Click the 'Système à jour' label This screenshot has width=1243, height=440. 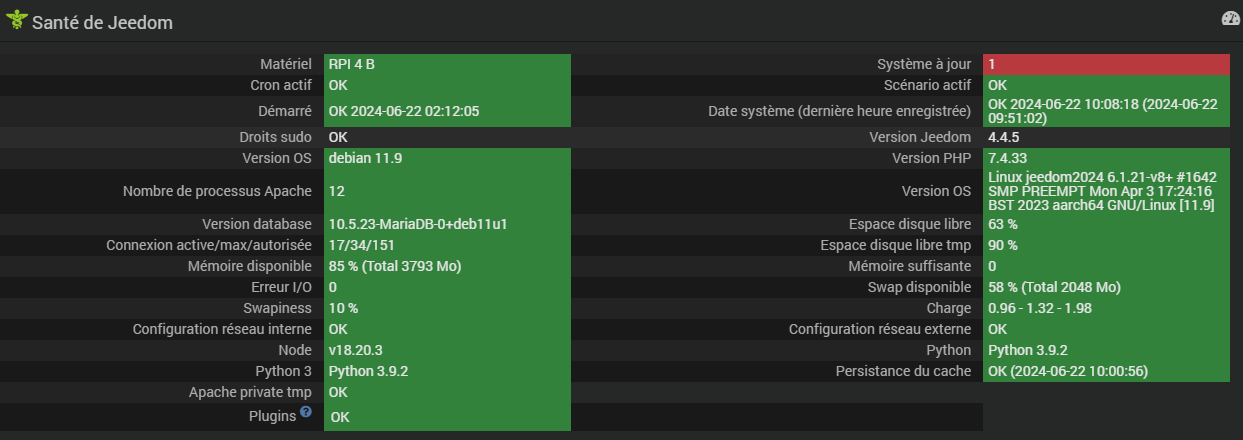click(924, 64)
